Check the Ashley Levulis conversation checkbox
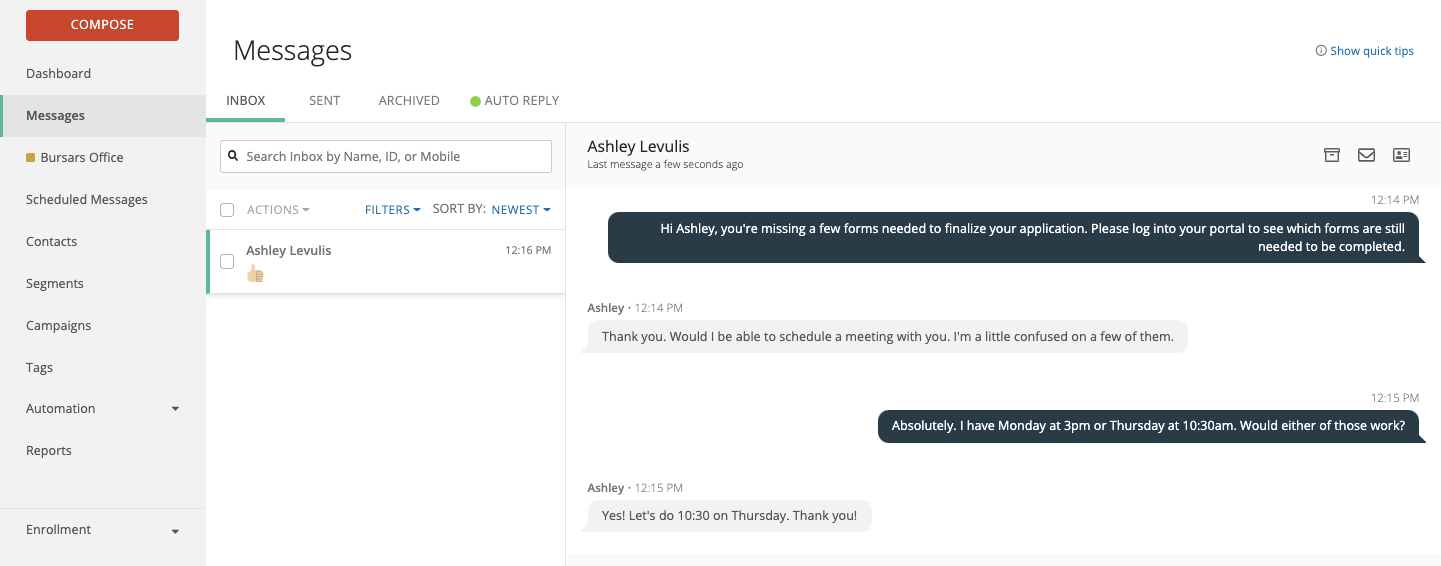The width and height of the screenshot is (1441, 566). coord(227,262)
